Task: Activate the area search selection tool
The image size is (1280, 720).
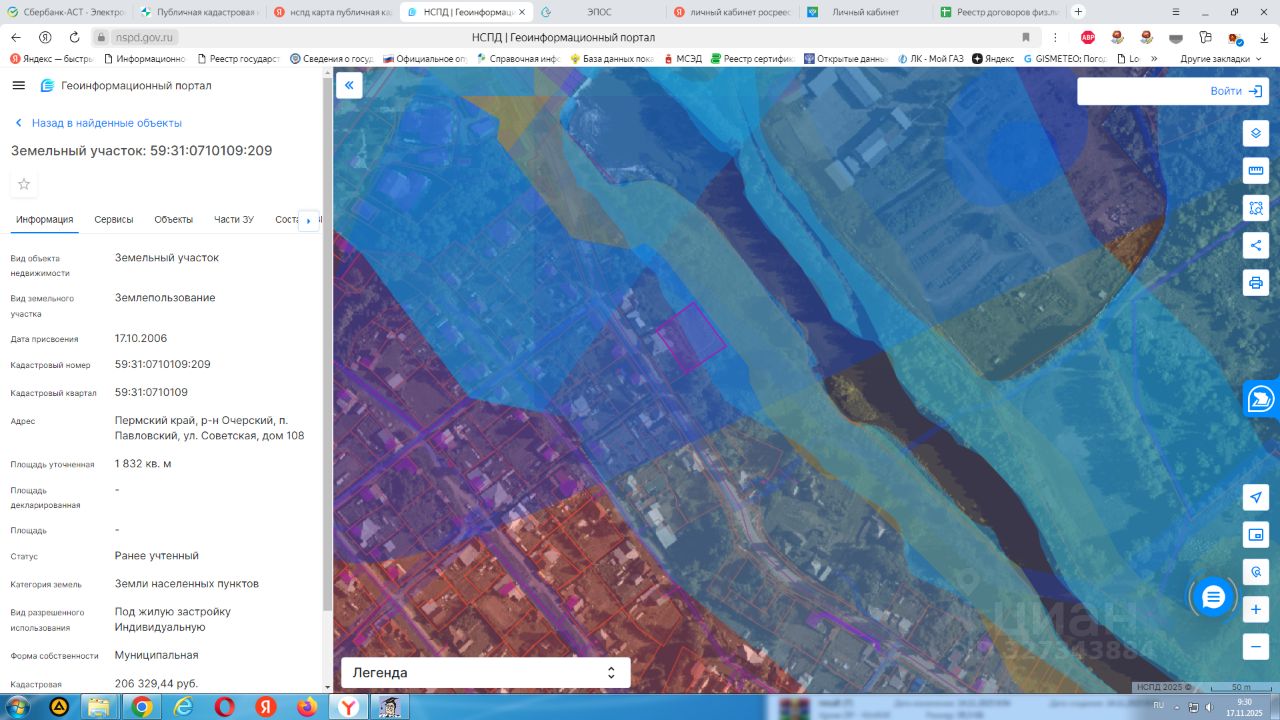Action: click(x=1256, y=207)
